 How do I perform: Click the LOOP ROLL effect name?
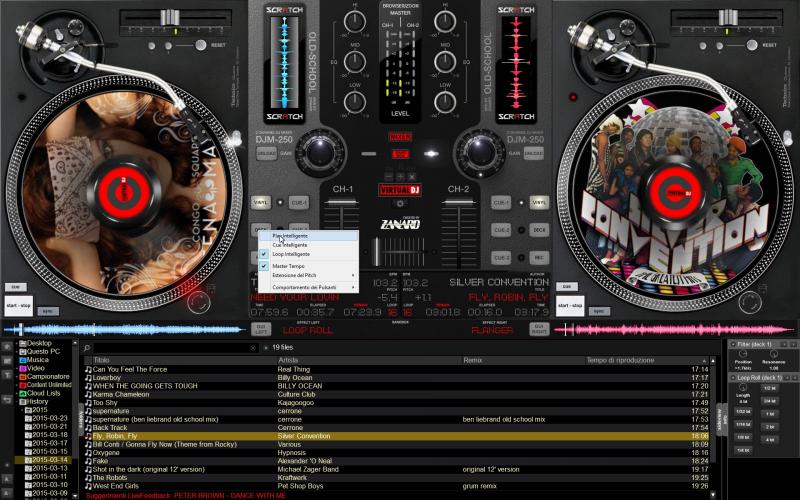(308, 331)
